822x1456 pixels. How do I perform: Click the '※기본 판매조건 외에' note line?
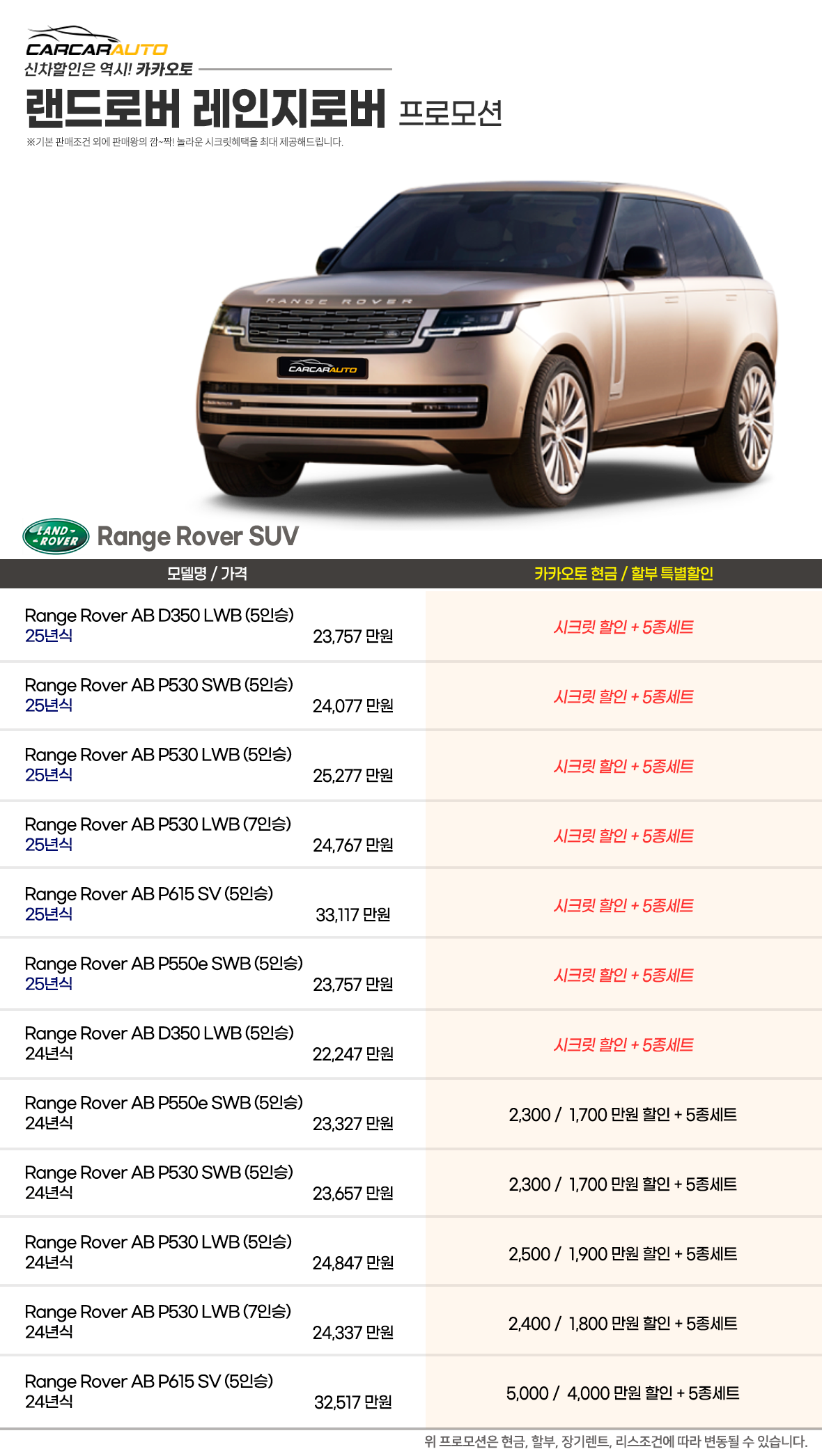[x=185, y=142]
